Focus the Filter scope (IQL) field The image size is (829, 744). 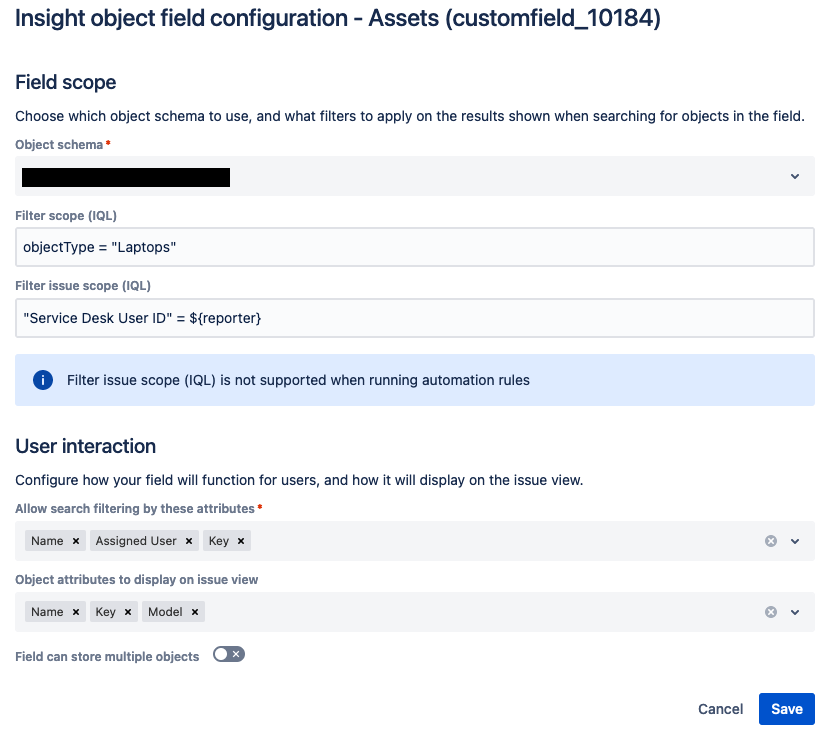coord(414,247)
